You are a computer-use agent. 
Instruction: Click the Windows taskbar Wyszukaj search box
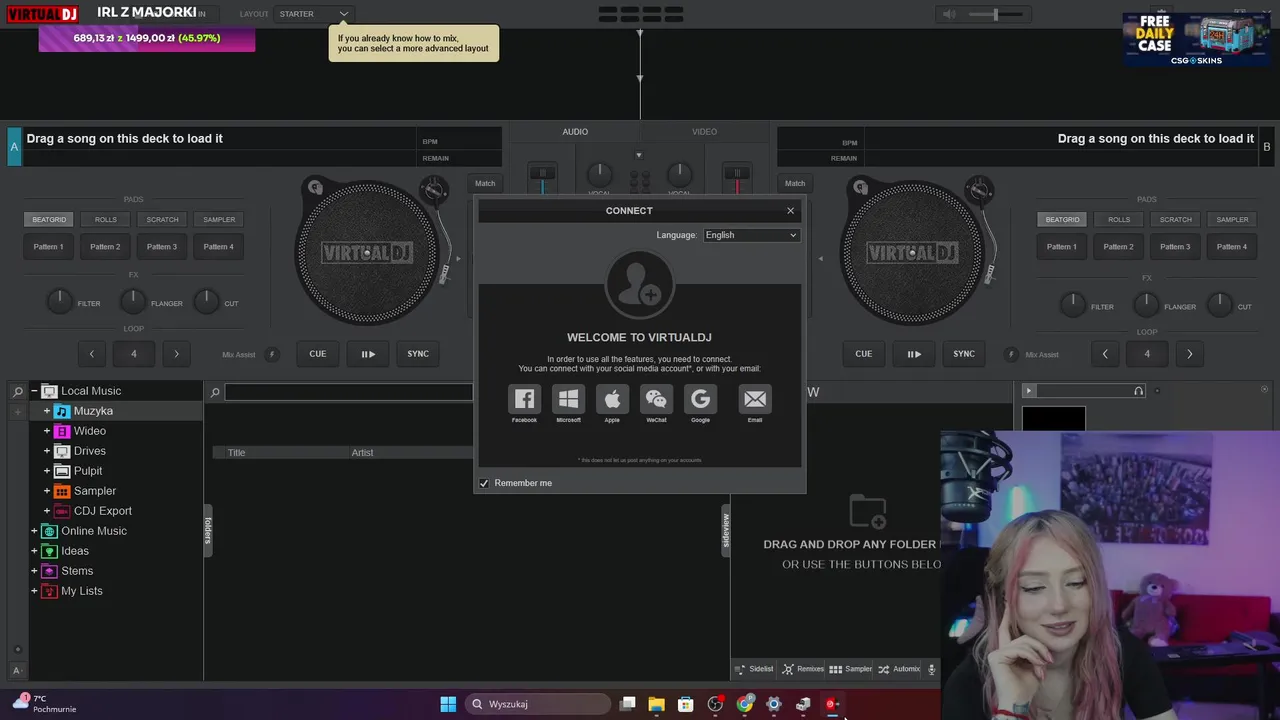point(538,704)
